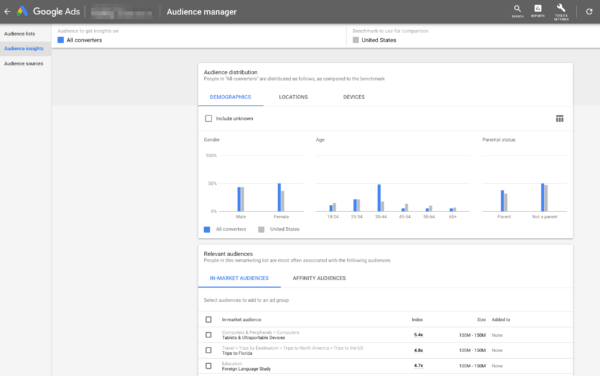Click the Tablets & Ultraportable Devices text
This screenshot has width=600, height=376.
click(x=253, y=338)
